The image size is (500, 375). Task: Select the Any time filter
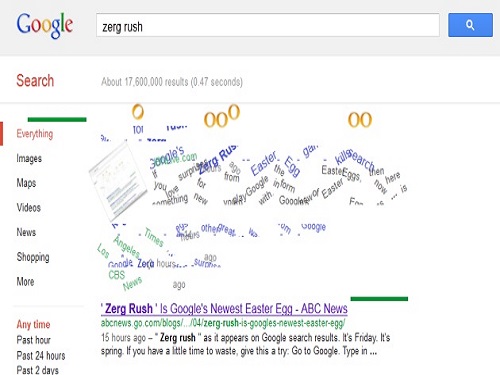pyautogui.click(x=33, y=324)
